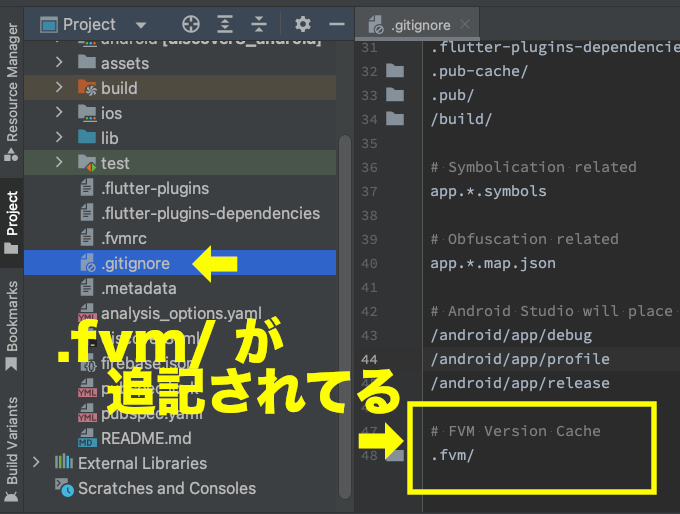
Task: Select the build folder icon
Action: [87, 87]
